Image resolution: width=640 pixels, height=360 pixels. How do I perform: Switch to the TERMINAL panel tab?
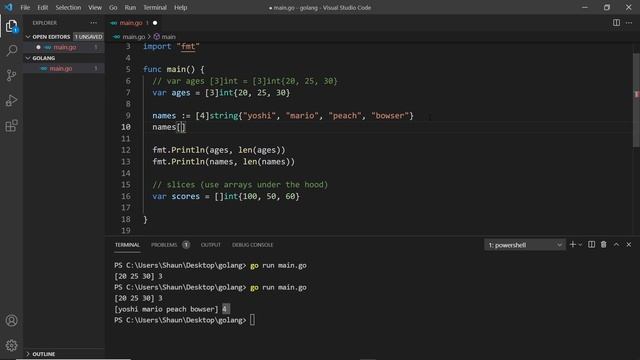127,245
